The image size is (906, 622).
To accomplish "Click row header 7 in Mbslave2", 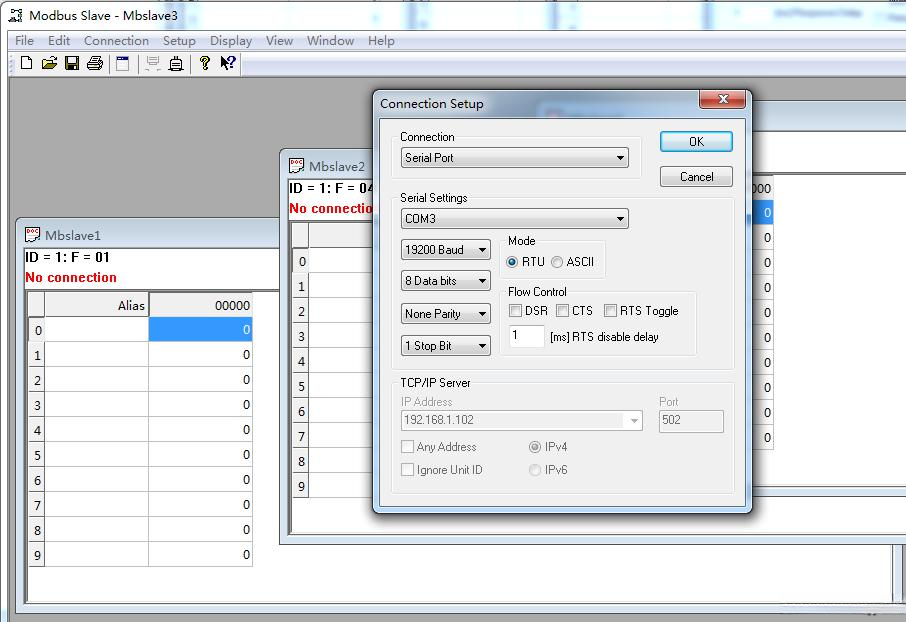I will point(300,436).
